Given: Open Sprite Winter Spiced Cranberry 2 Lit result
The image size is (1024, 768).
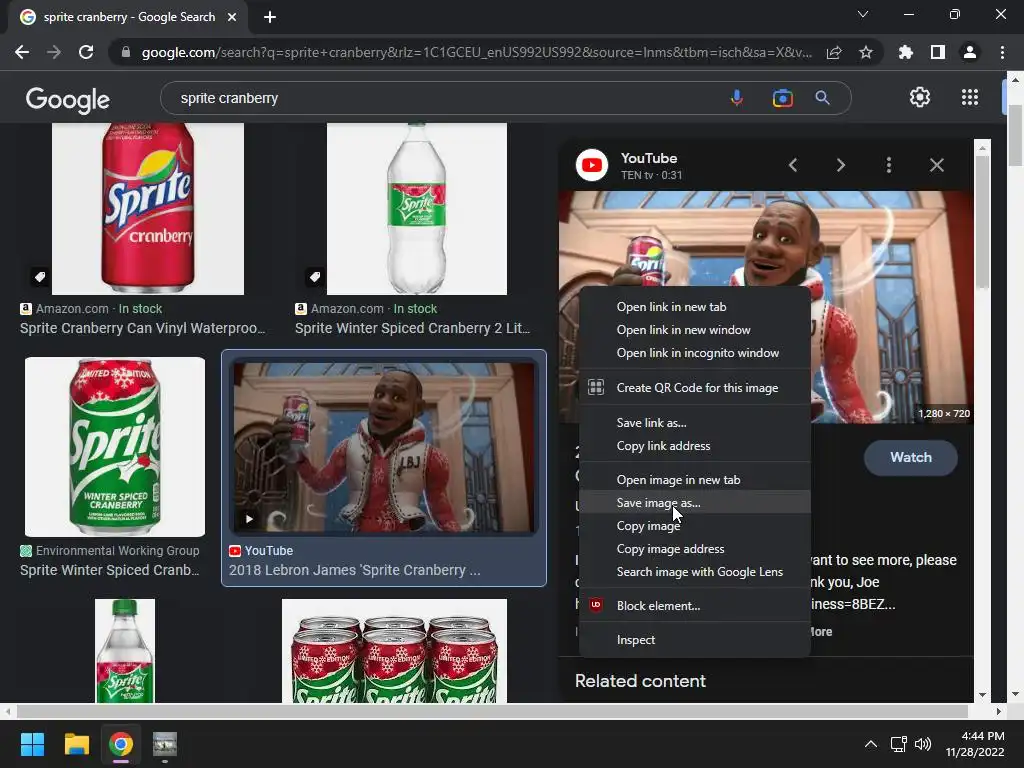Looking at the screenshot, I should pos(412,328).
